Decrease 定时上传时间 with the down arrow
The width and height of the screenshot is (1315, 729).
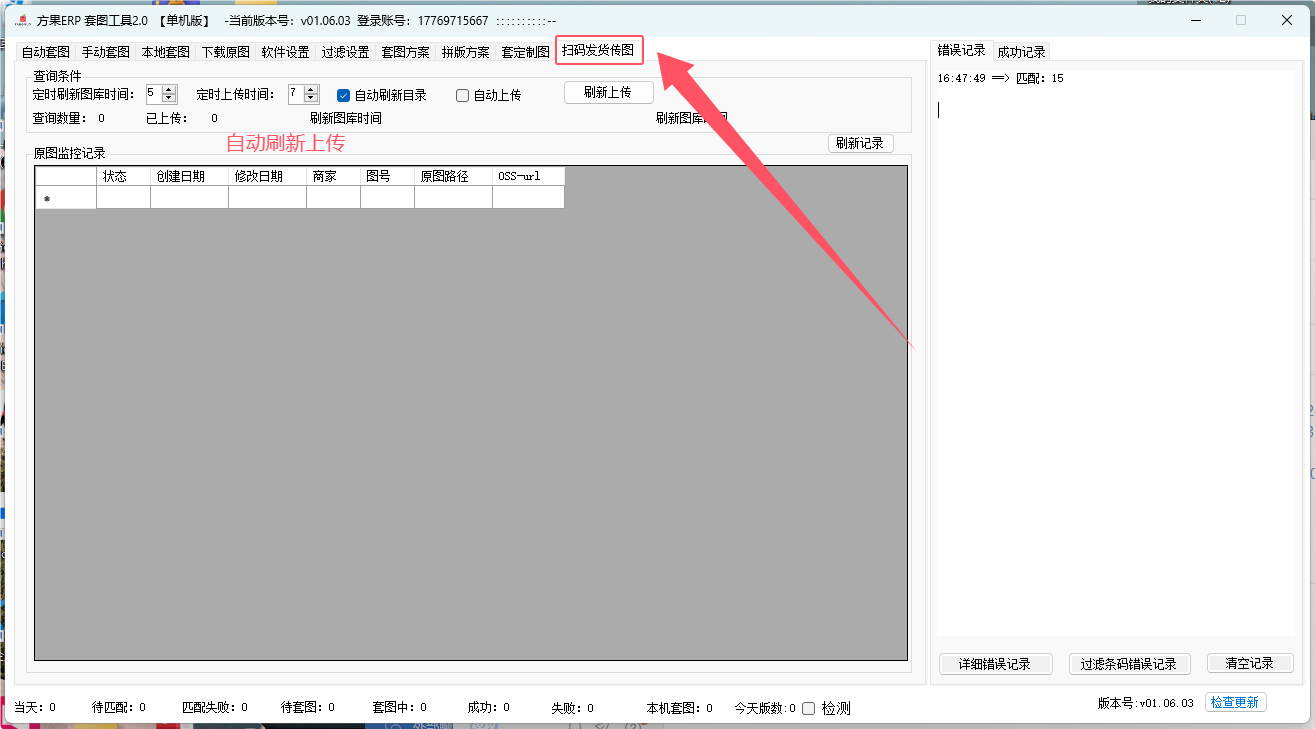311,98
